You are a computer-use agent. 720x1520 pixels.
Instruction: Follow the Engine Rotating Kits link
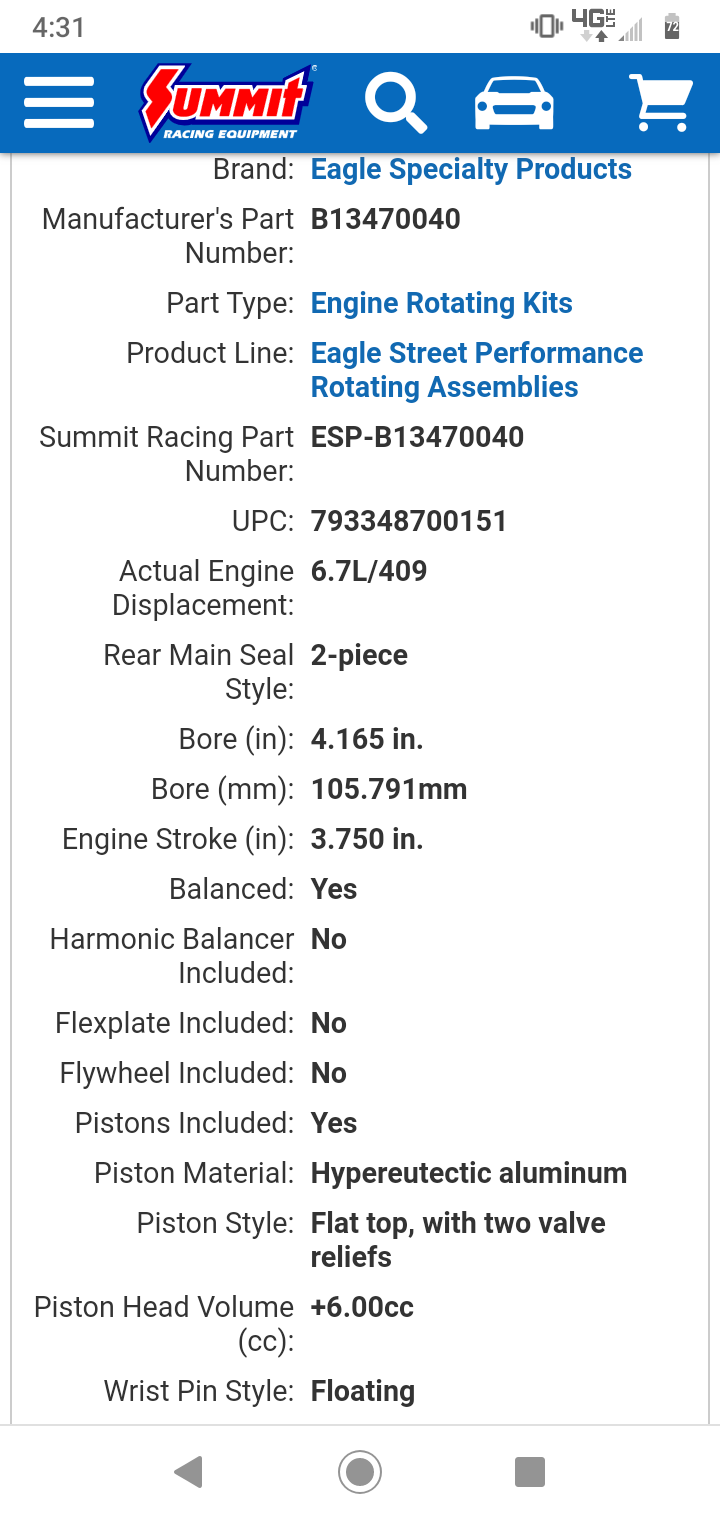pyautogui.click(x=441, y=303)
